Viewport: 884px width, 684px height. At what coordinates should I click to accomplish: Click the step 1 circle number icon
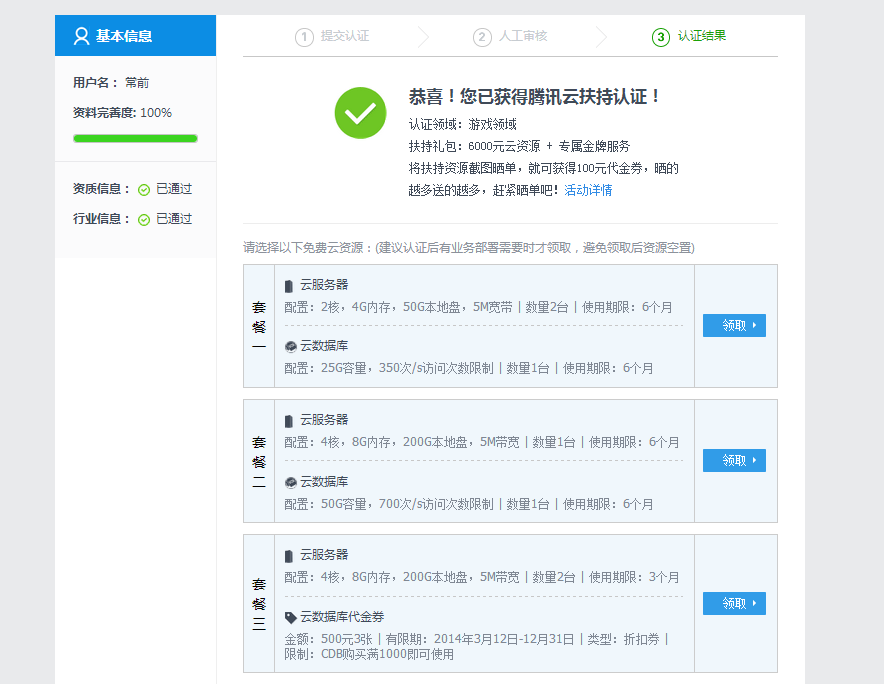click(304, 37)
